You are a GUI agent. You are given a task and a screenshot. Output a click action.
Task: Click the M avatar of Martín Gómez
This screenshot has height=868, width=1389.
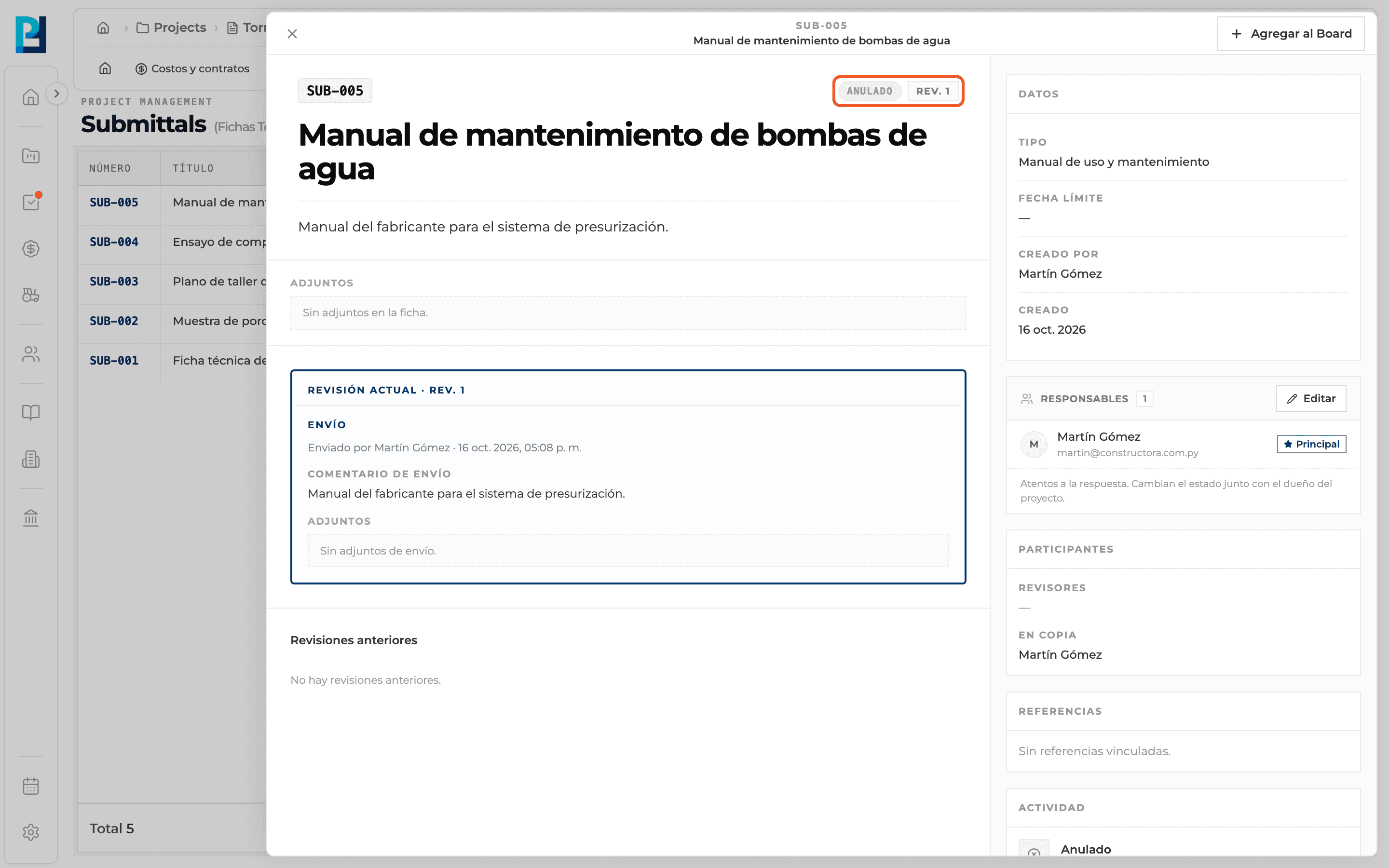1034,444
